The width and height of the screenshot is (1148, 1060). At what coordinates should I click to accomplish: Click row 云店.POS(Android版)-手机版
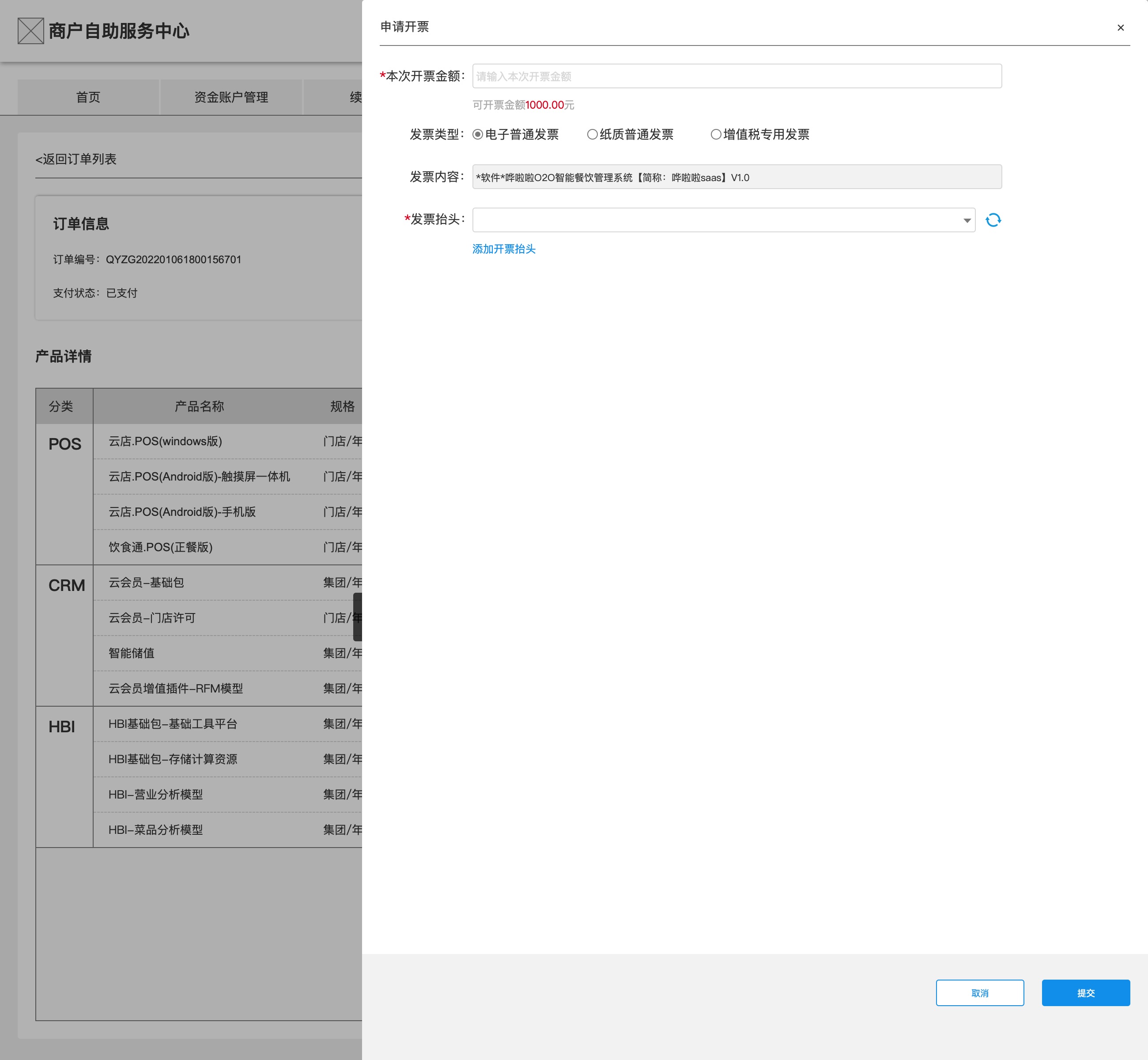click(228, 512)
